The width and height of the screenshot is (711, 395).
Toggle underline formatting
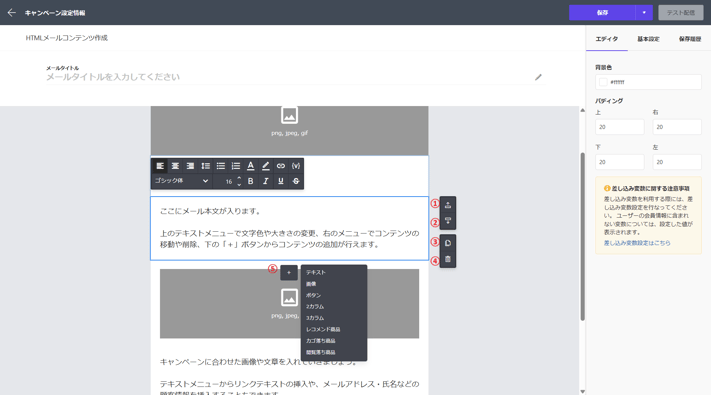point(281,181)
